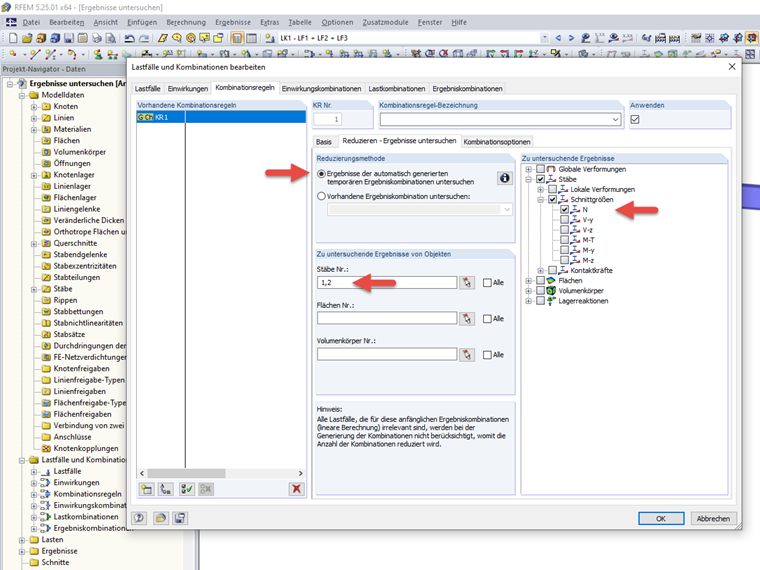This screenshot has width=760, height=570.
Task: Close the Lastfälle und Kombinationen dialog
Action: pos(732,67)
